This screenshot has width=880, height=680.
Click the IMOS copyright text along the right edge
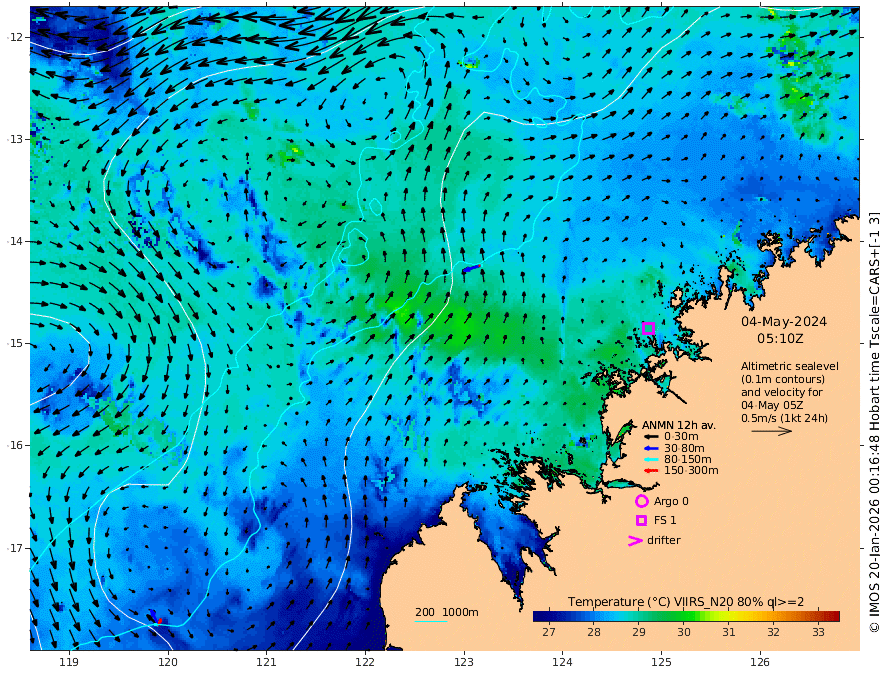click(x=874, y=422)
